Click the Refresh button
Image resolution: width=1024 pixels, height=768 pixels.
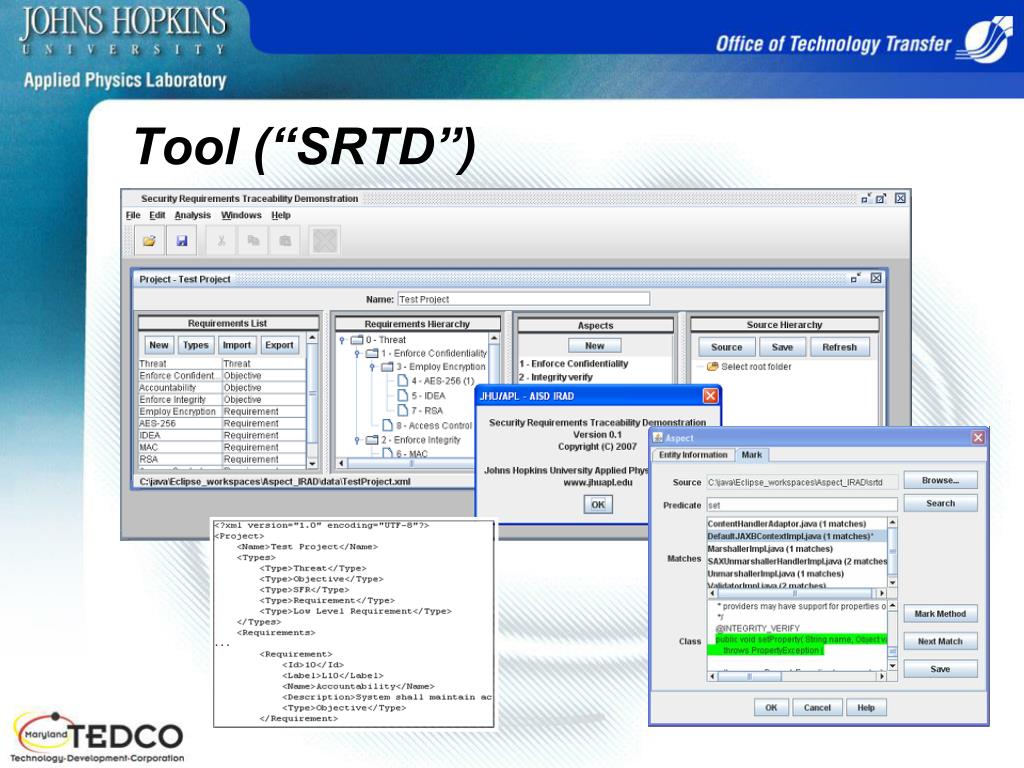tap(839, 347)
